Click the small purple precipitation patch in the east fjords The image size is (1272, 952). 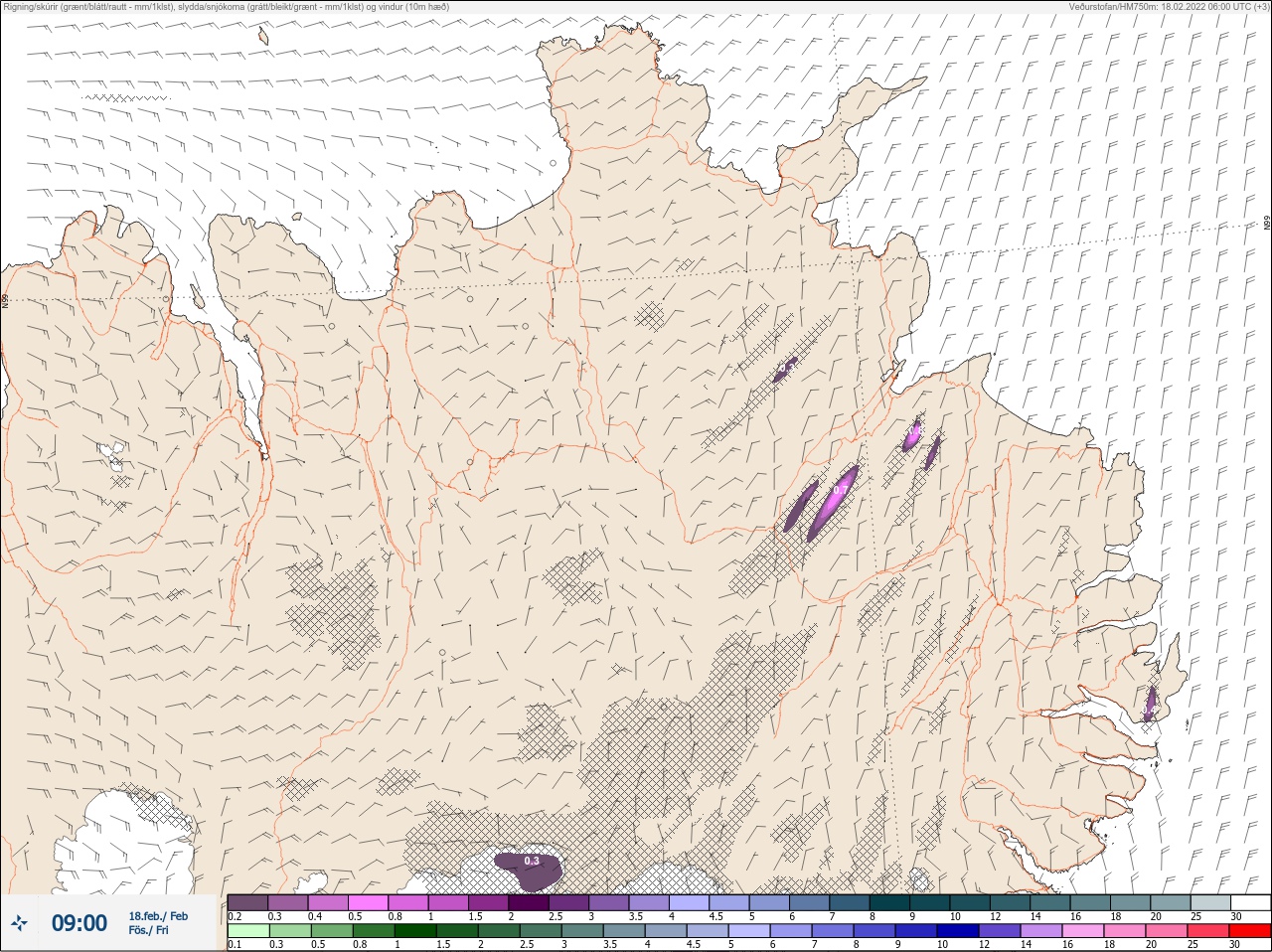1151,703
